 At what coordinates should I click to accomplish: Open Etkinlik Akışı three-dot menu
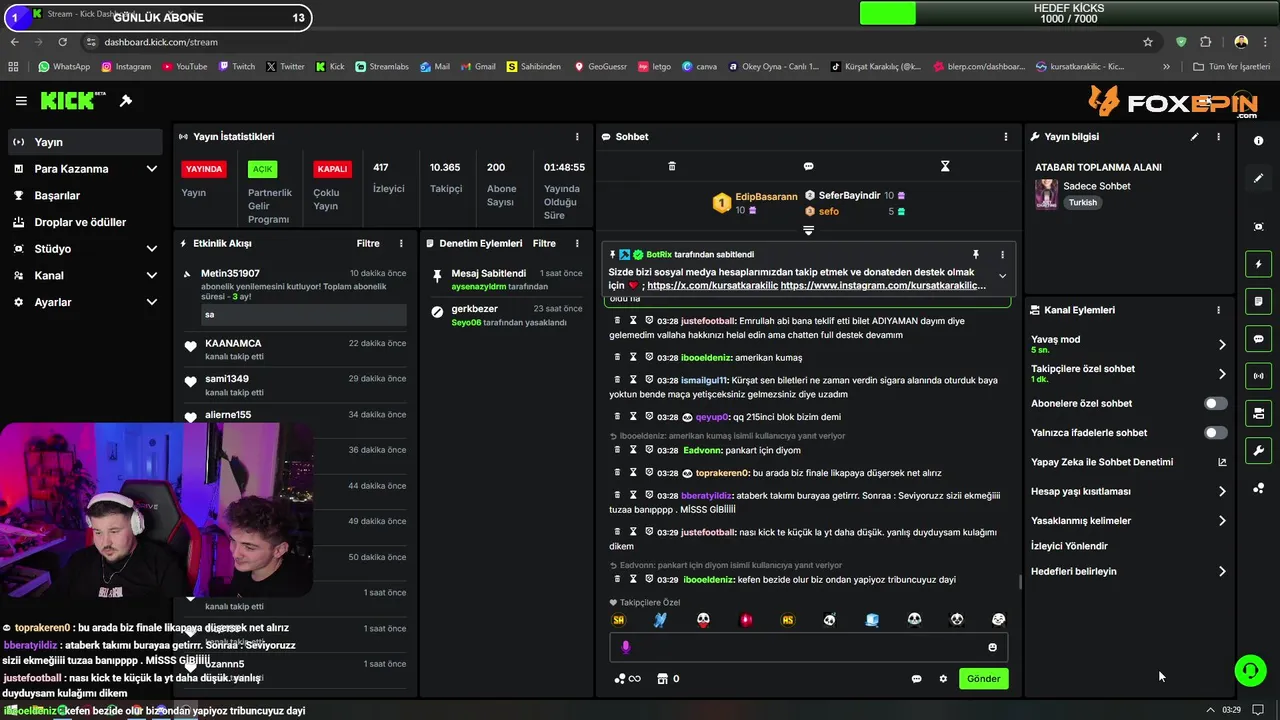[x=401, y=243]
